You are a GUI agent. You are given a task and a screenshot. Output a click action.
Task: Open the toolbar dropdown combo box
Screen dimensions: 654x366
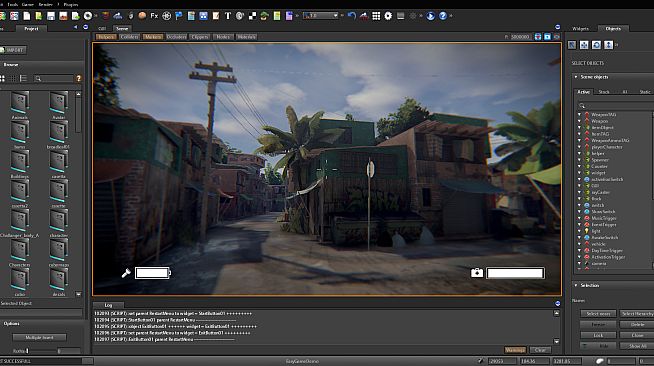(x=321, y=16)
